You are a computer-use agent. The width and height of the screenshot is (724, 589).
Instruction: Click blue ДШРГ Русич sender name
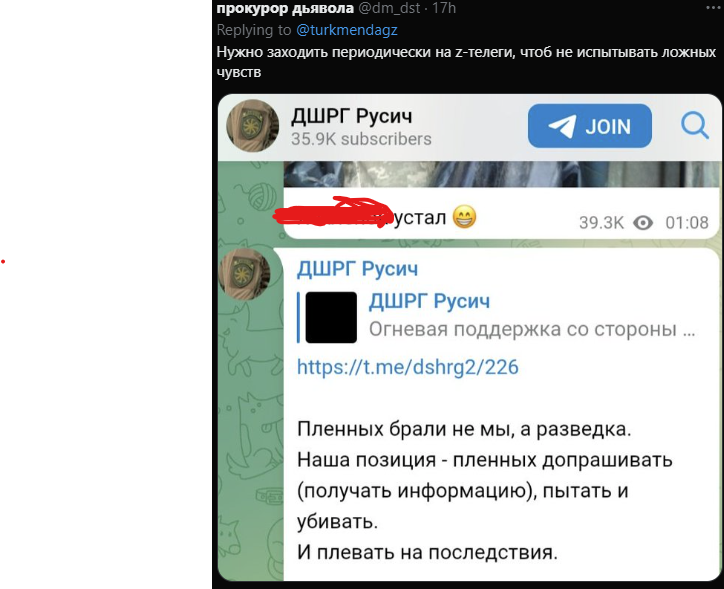click(357, 269)
